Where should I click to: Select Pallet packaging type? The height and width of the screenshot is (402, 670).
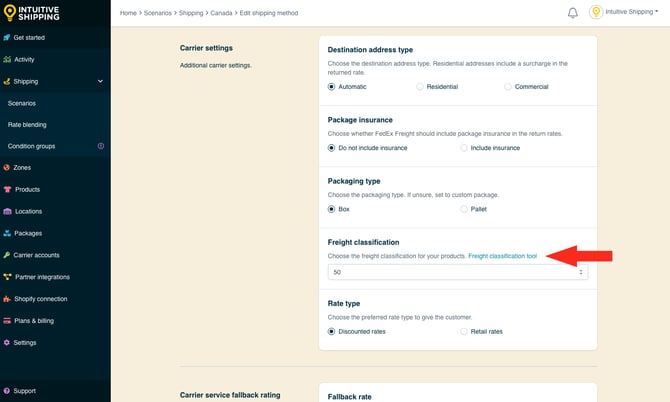click(464, 209)
